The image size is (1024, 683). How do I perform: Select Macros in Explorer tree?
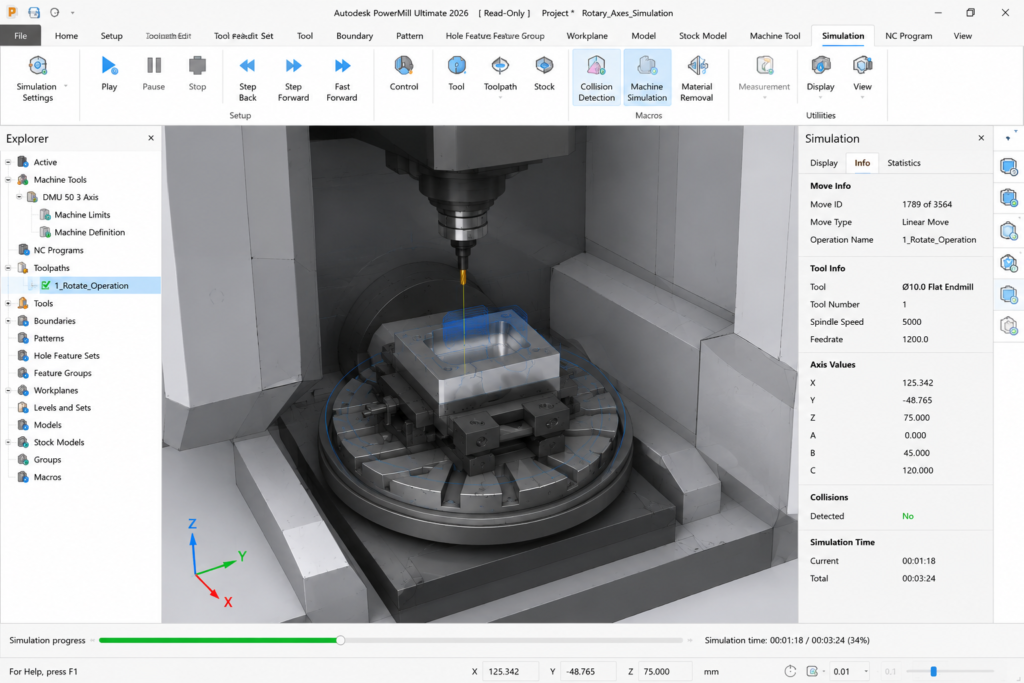47,477
